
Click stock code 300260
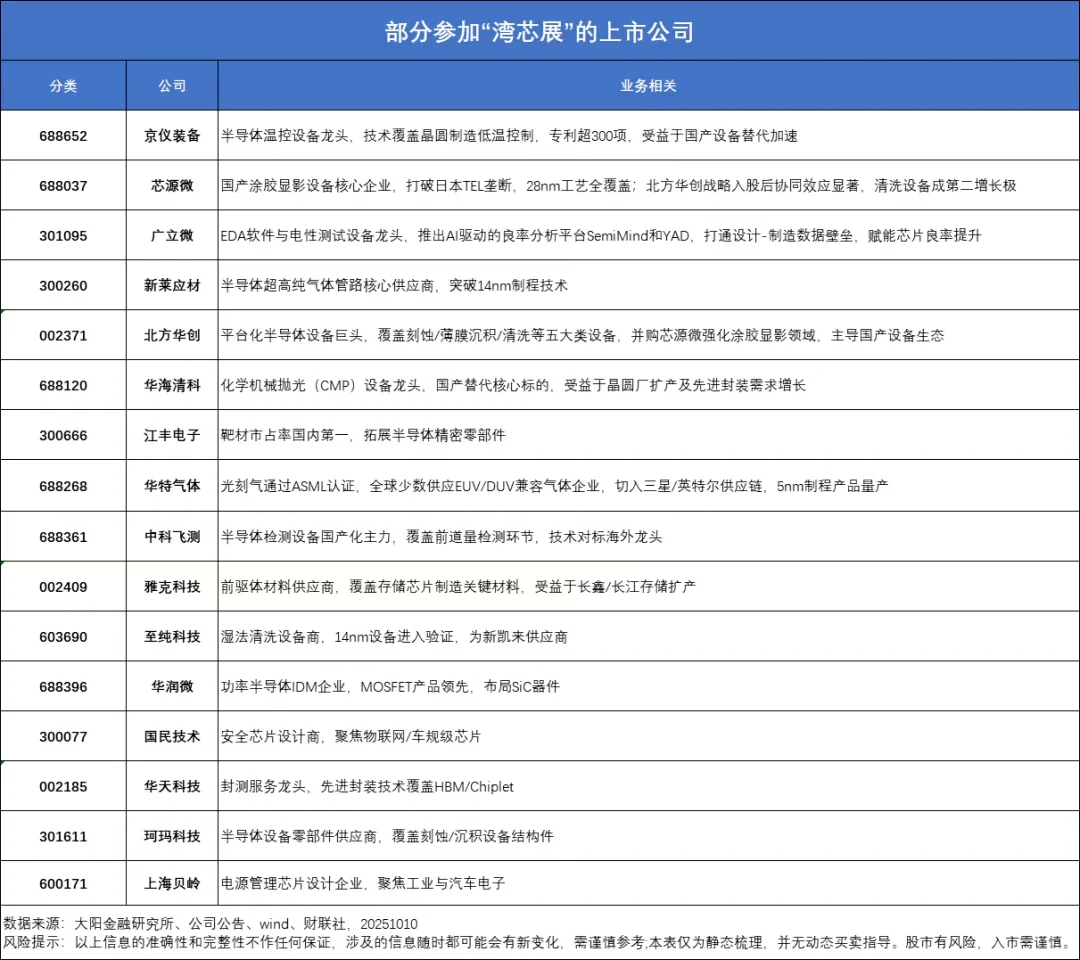click(63, 286)
